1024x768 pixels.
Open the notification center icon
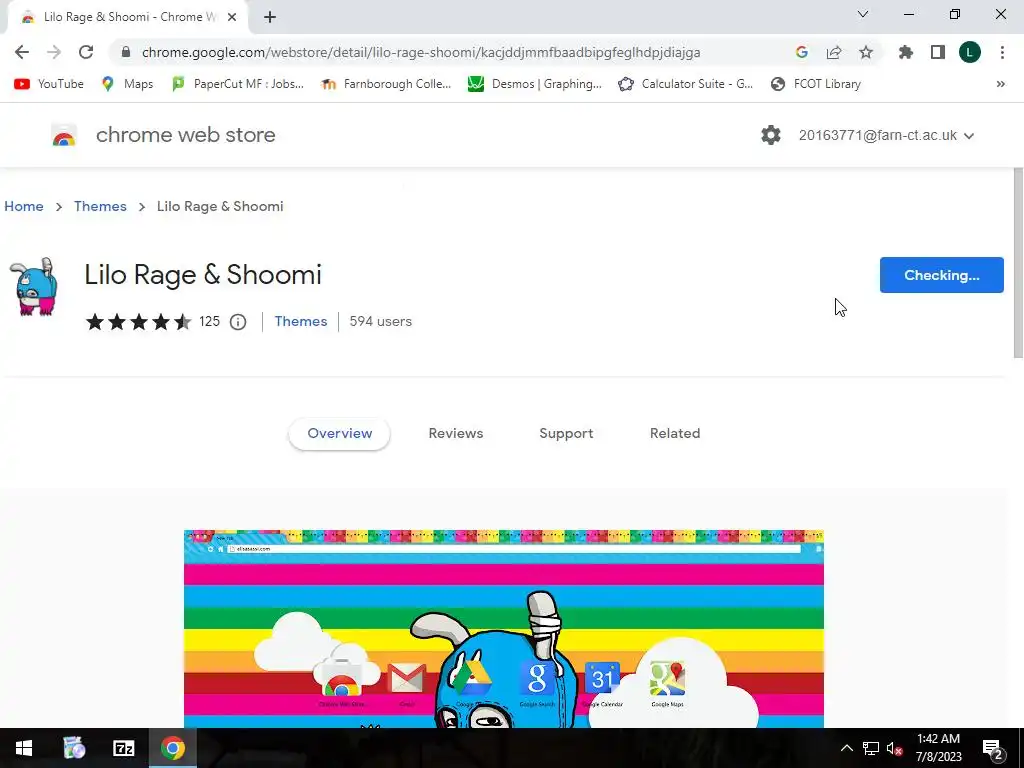[x=993, y=749]
